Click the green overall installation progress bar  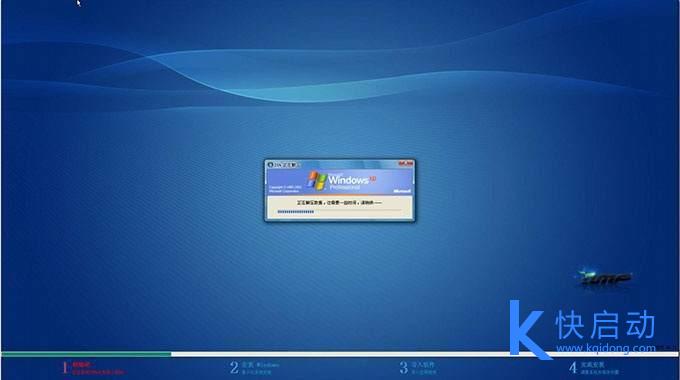86,354
